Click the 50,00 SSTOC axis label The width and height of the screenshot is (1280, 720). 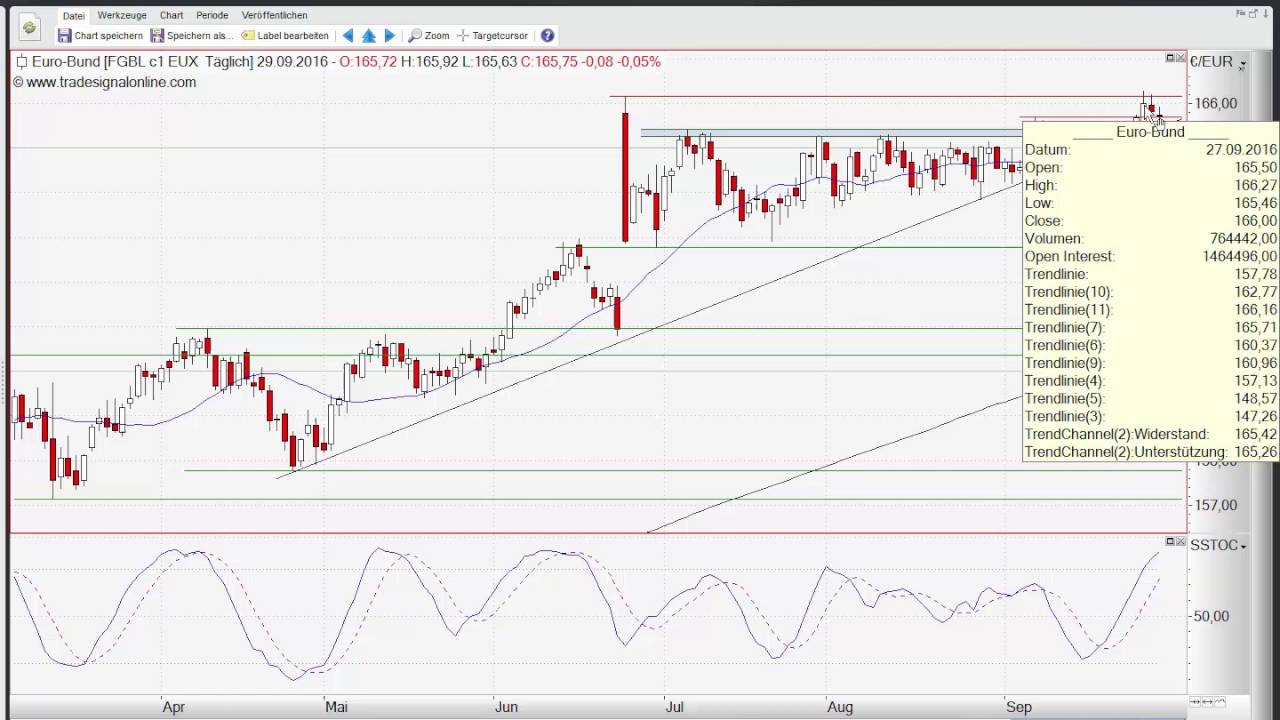point(1211,616)
